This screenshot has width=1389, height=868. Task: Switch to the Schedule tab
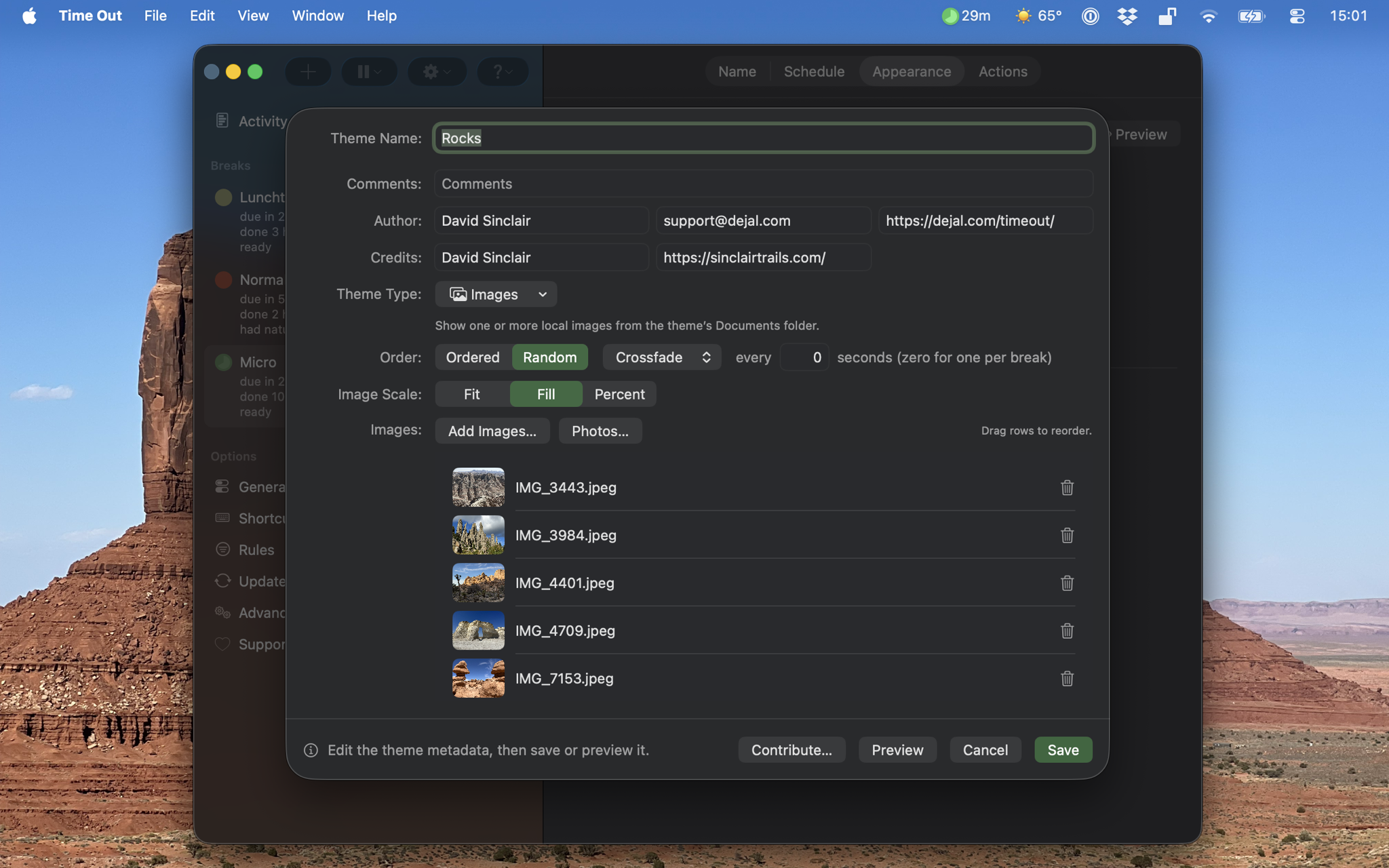click(x=814, y=71)
